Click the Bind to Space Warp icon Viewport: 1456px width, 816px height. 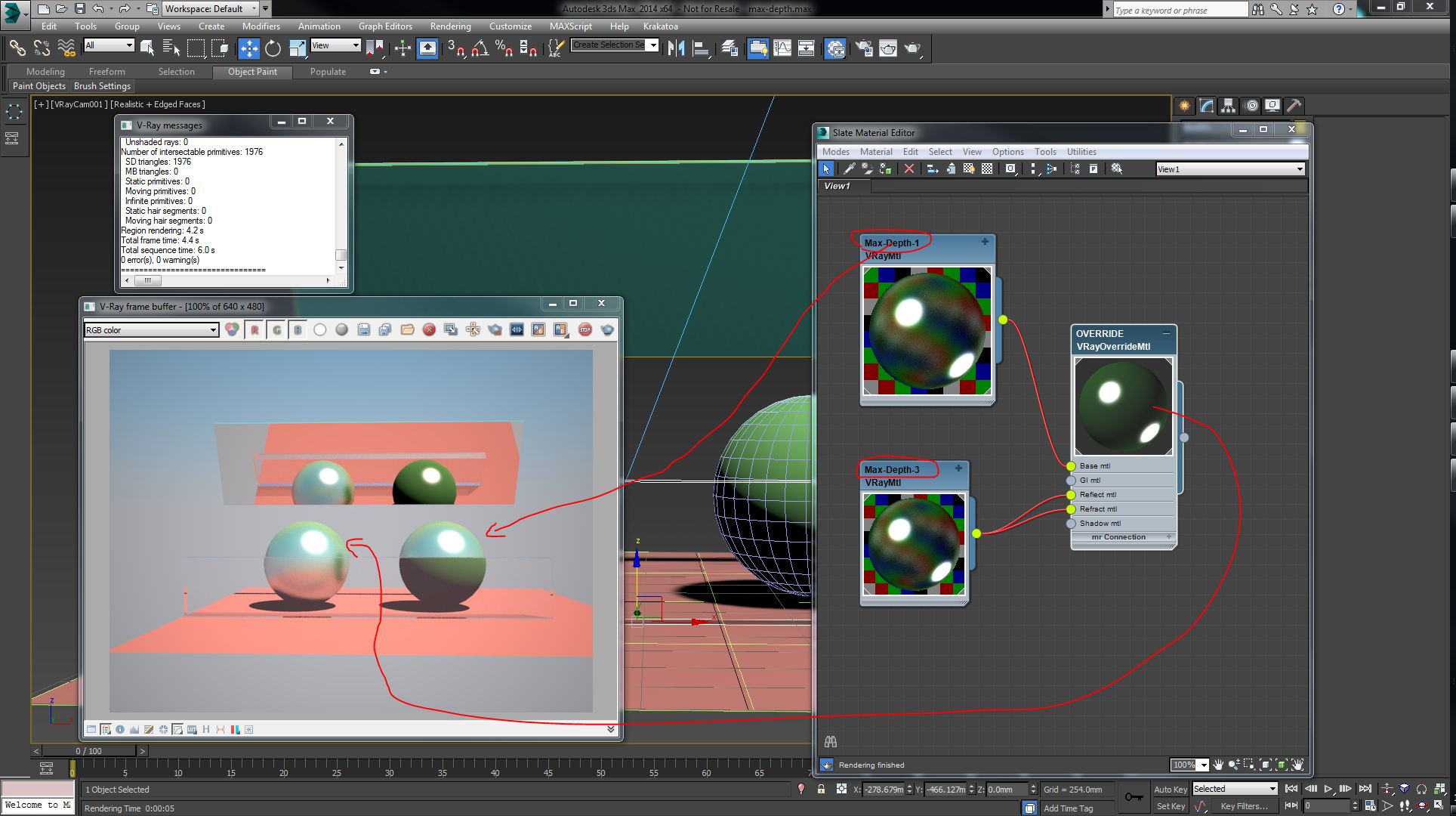(x=66, y=48)
